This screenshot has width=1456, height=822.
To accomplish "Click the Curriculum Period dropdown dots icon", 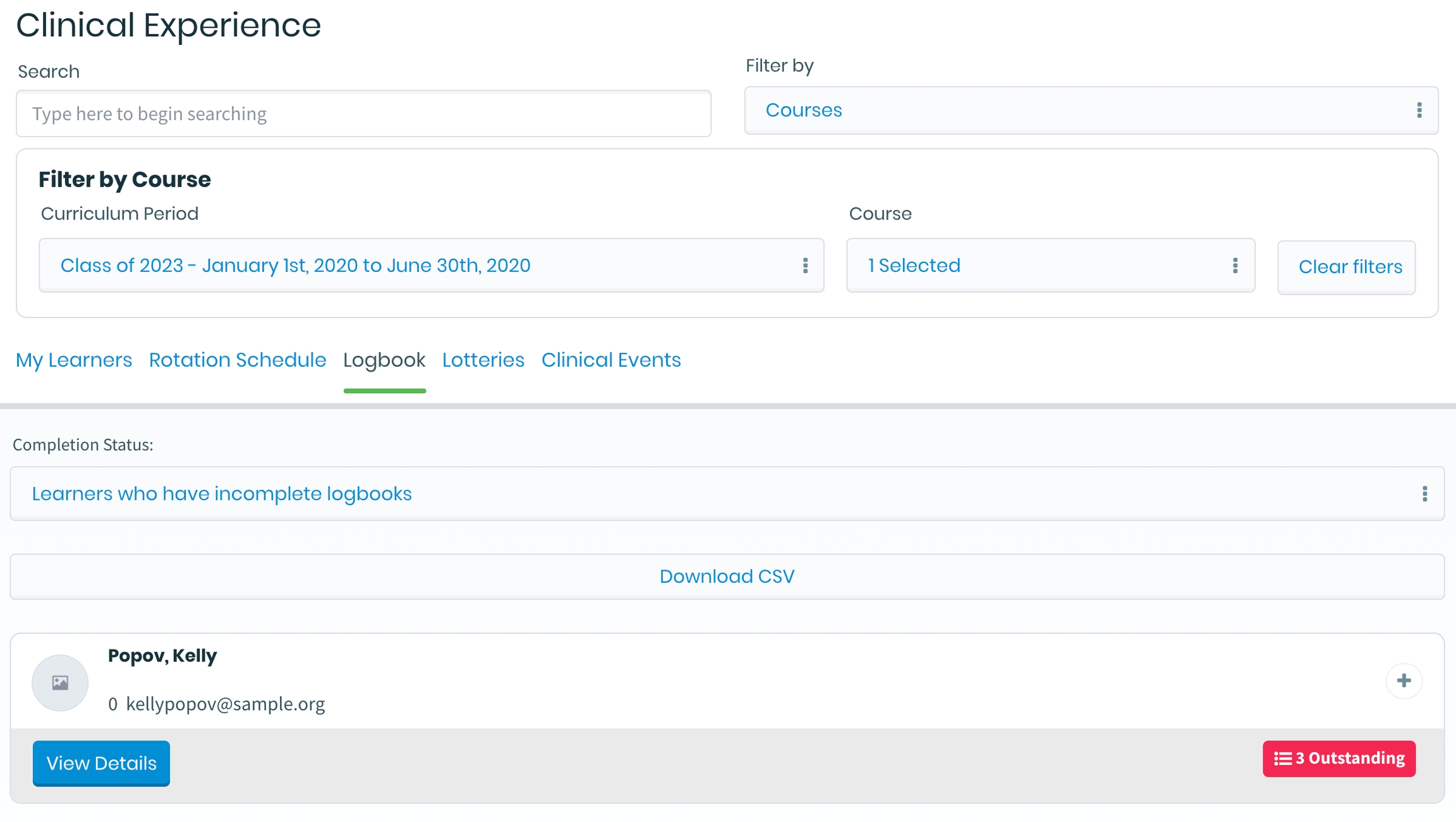I will tap(805, 266).
